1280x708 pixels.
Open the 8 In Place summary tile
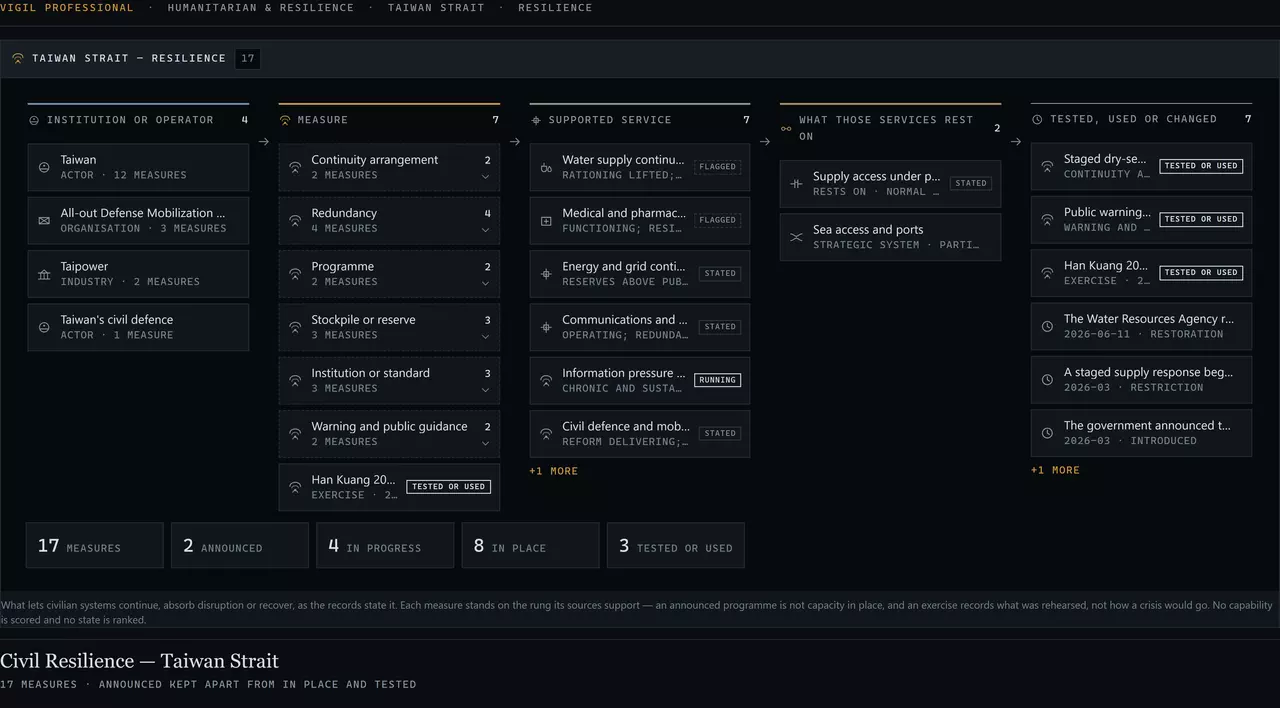point(531,546)
